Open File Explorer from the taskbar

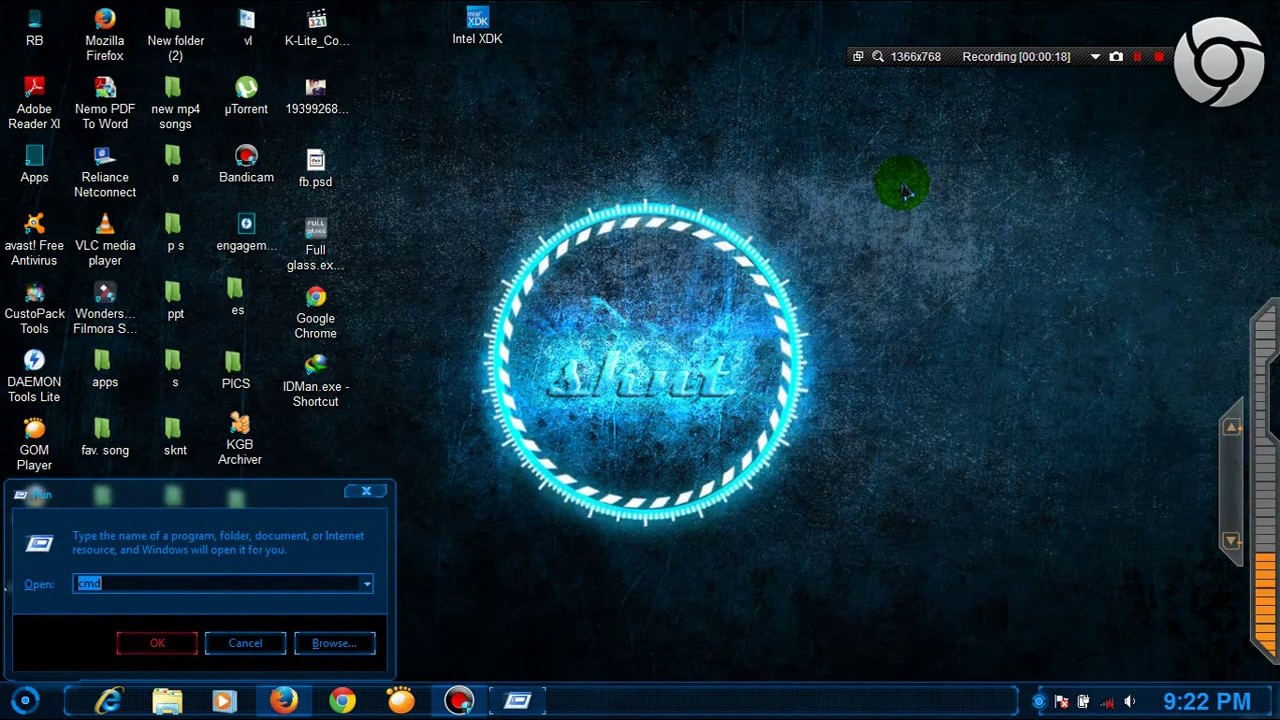click(167, 701)
